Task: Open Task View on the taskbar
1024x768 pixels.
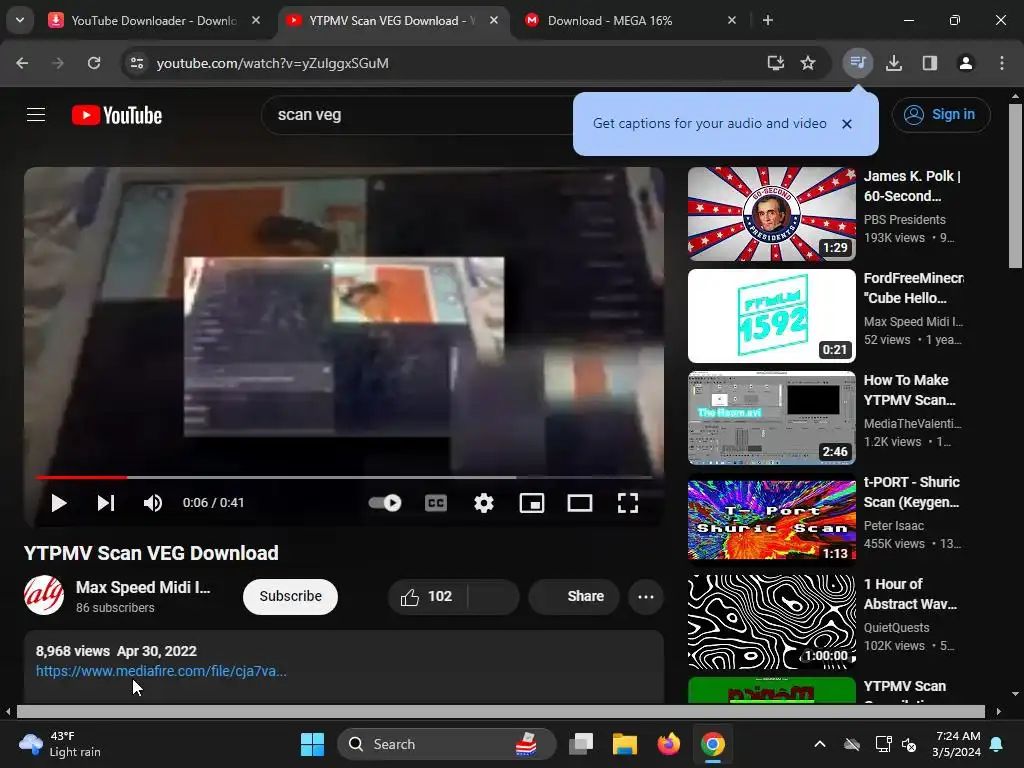Action: (581, 744)
